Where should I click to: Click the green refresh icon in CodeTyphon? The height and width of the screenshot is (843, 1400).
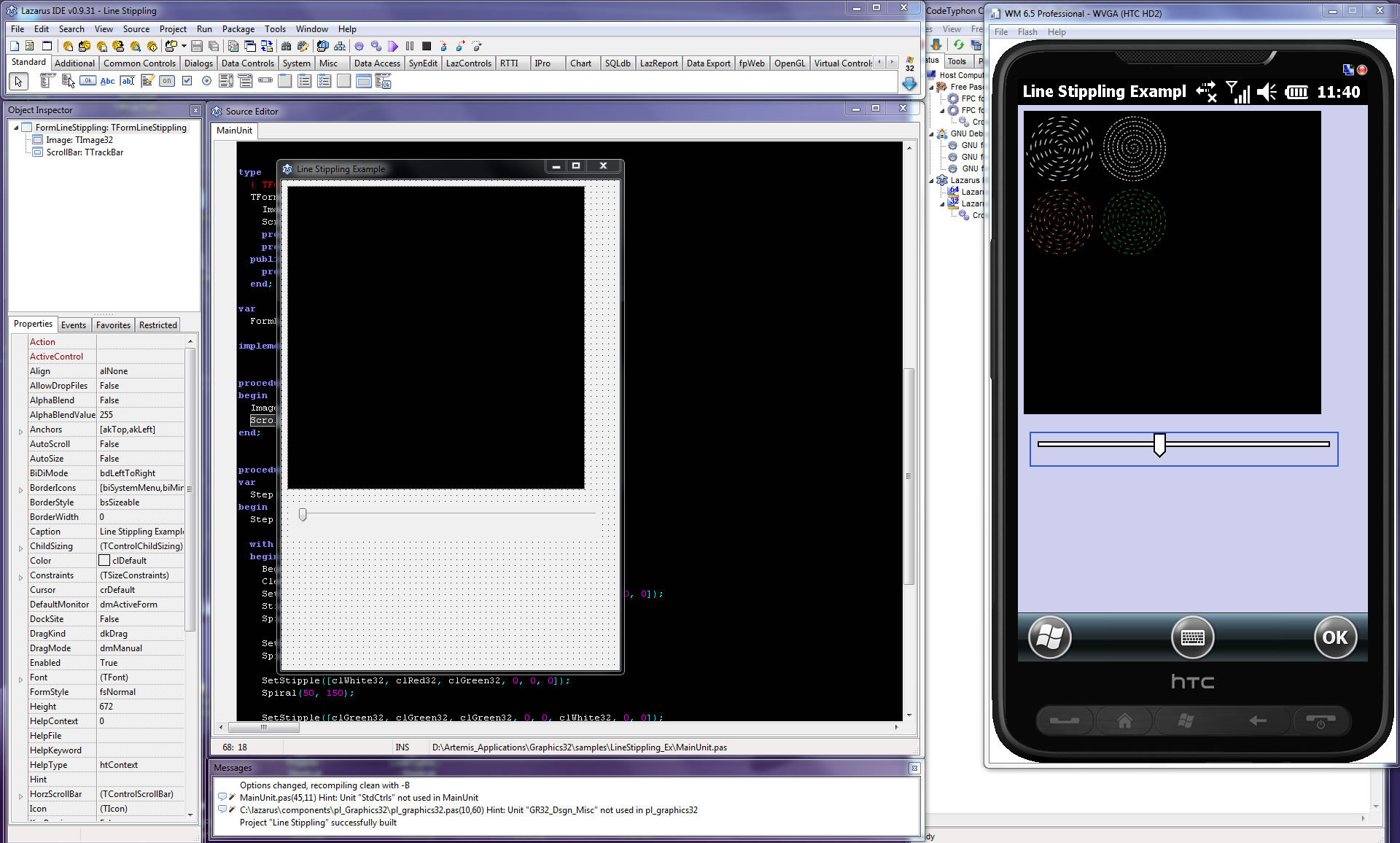(x=958, y=45)
